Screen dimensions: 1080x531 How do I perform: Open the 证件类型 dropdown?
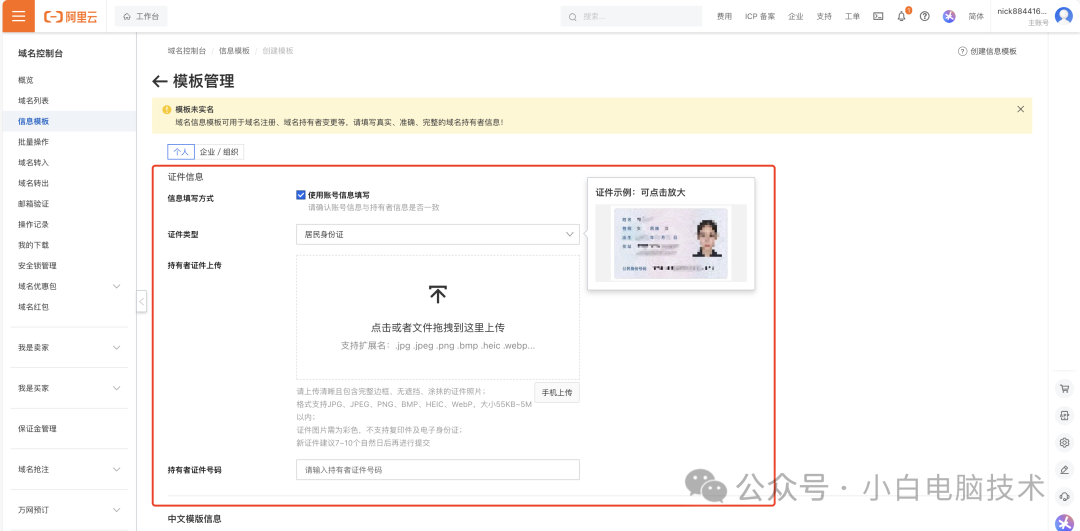tap(438, 234)
